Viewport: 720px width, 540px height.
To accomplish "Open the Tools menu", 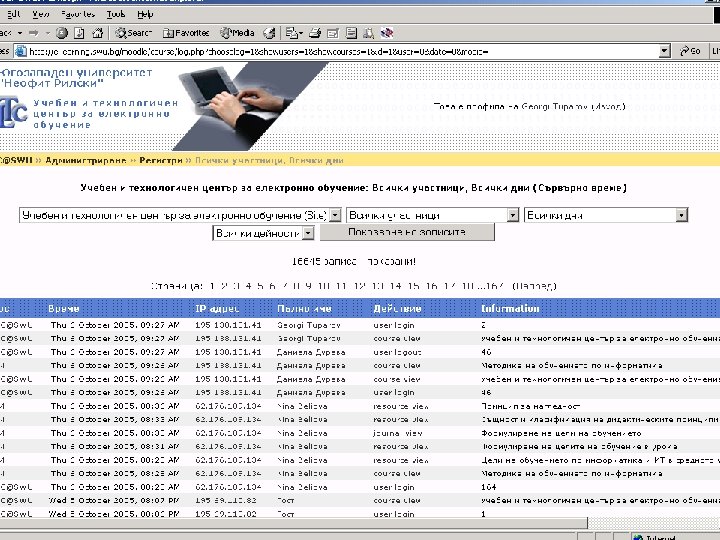I will (x=116, y=14).
